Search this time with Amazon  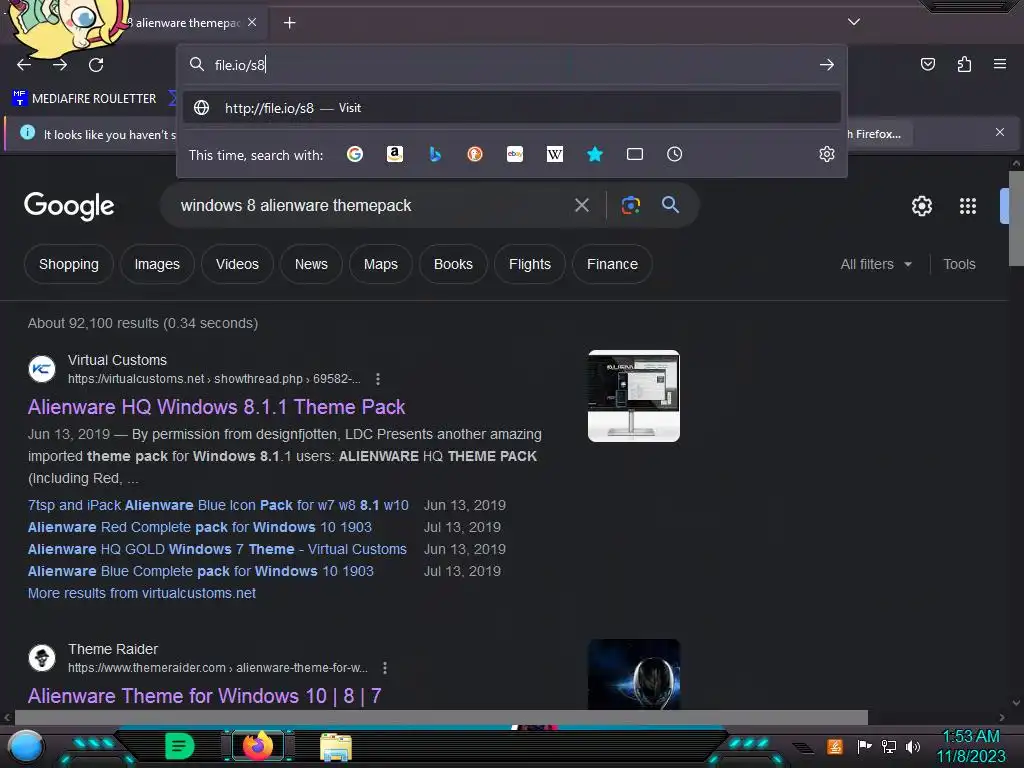click(x=394, y=154)
